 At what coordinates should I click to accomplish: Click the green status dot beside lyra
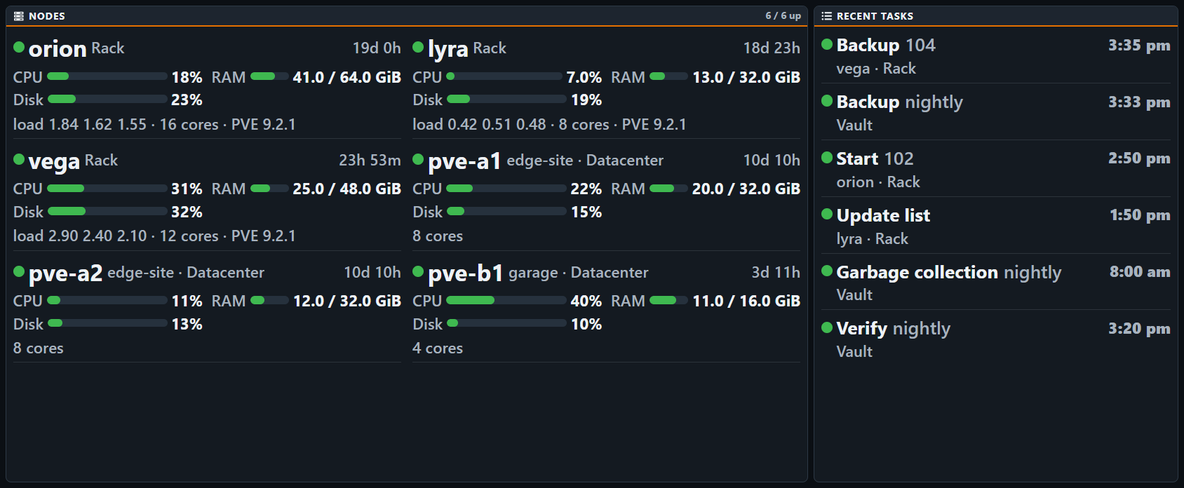point(418,48)
